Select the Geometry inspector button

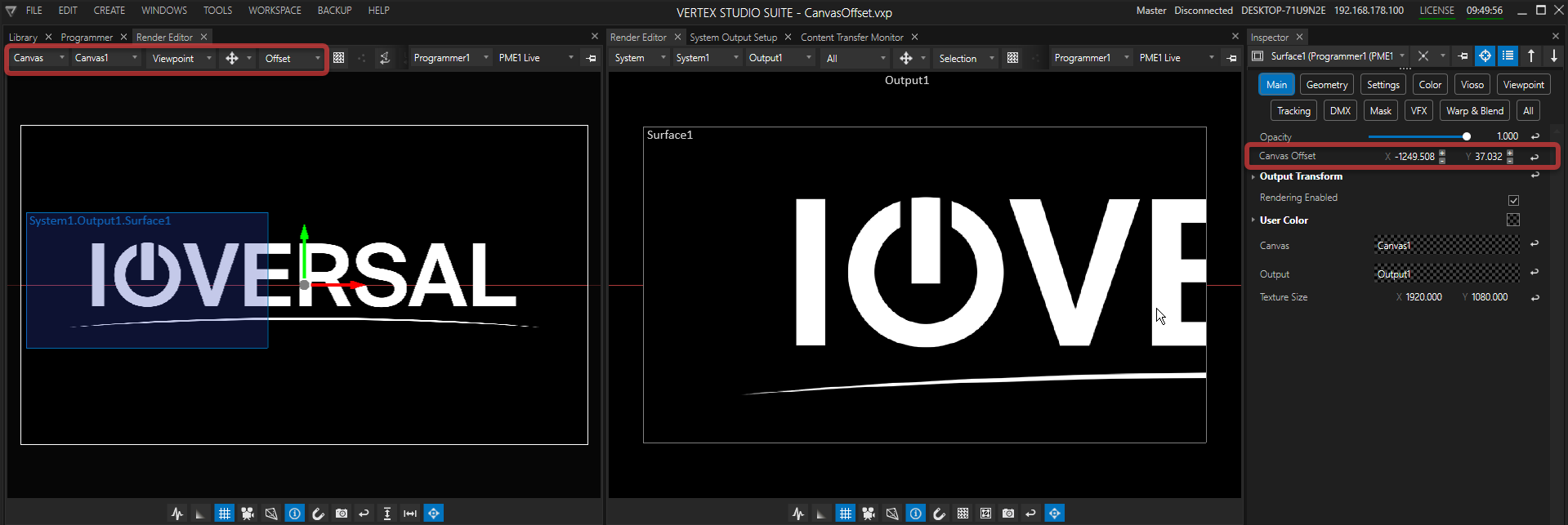click(1327, 85)
